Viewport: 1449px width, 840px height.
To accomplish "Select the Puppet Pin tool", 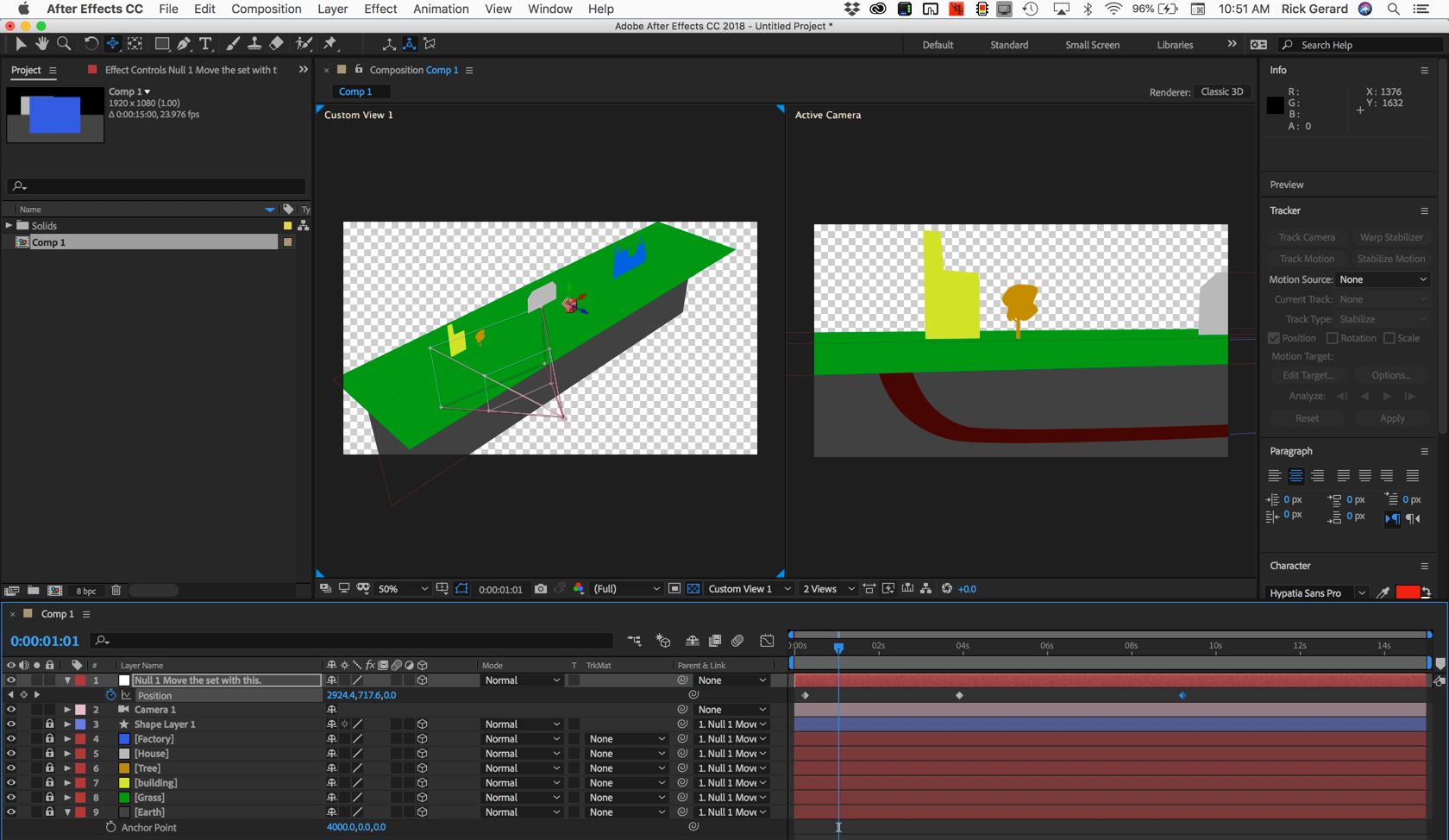I will (x=330, y=43).
